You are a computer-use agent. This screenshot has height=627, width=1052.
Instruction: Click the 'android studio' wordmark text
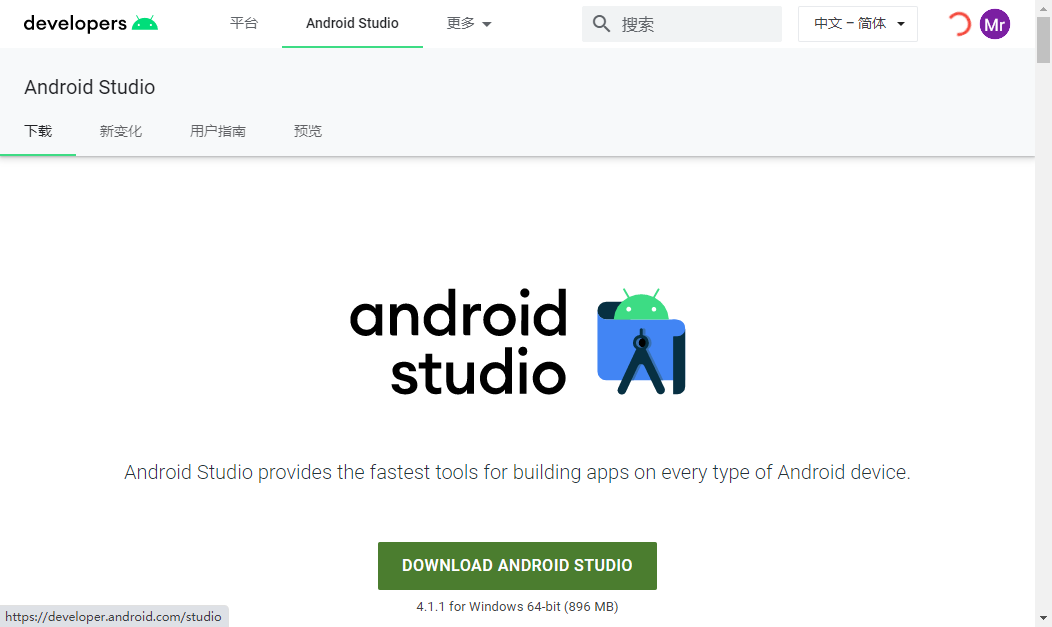[x=458, y=341]
